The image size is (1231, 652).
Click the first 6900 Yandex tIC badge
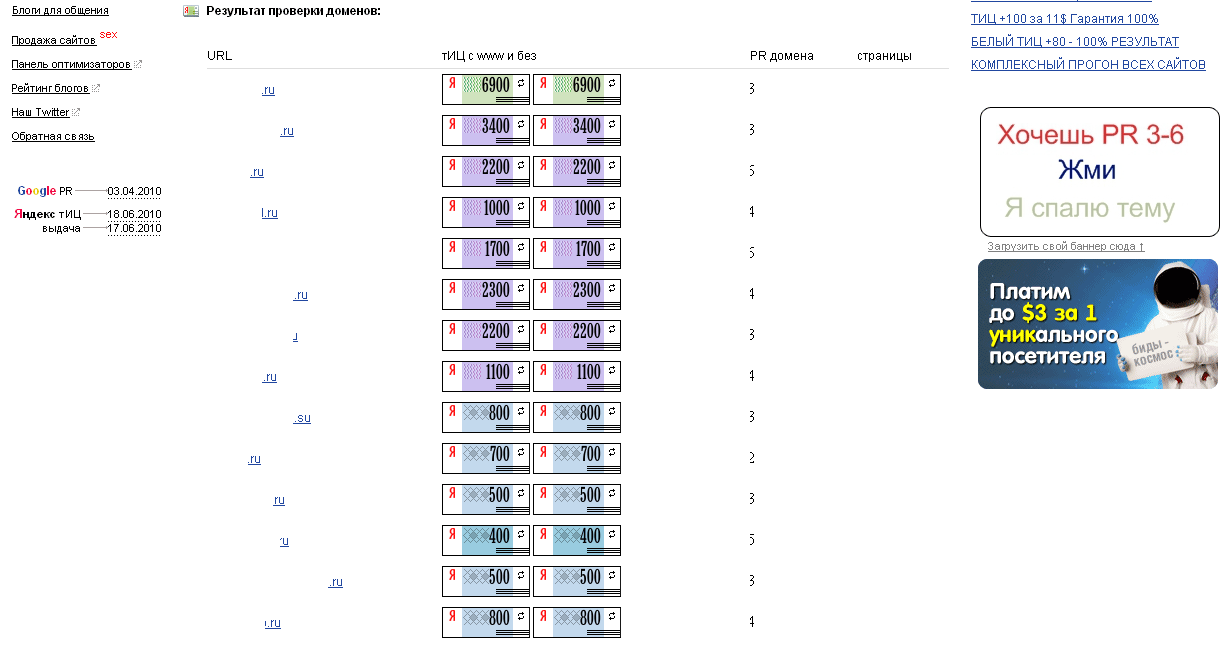coord(486,89)
